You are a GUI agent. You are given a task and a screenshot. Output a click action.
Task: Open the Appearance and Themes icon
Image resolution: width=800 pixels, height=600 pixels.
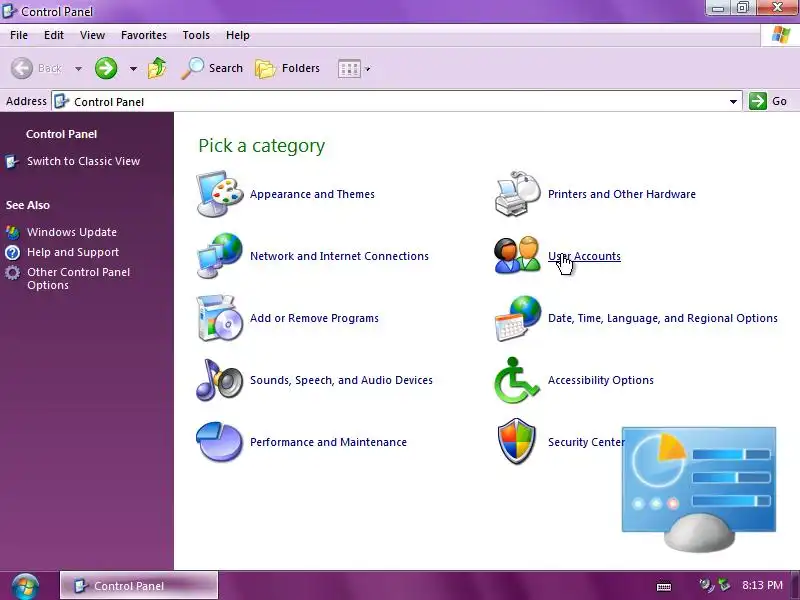pos(219,194)
